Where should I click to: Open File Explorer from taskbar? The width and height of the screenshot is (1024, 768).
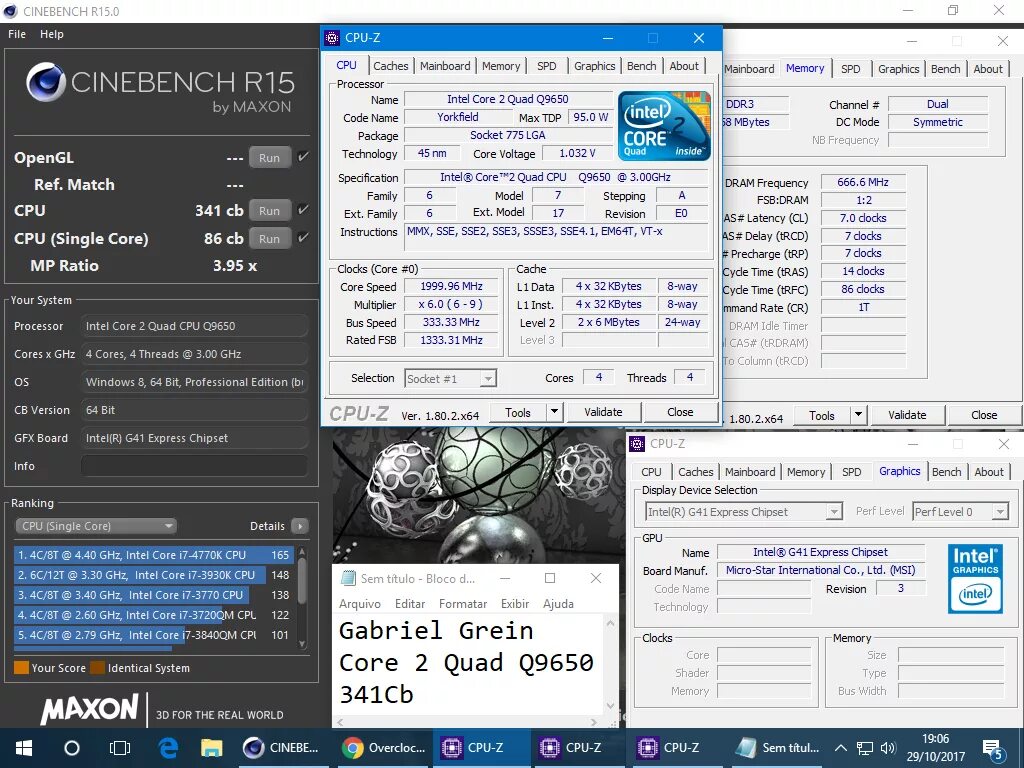coord(211,748)
